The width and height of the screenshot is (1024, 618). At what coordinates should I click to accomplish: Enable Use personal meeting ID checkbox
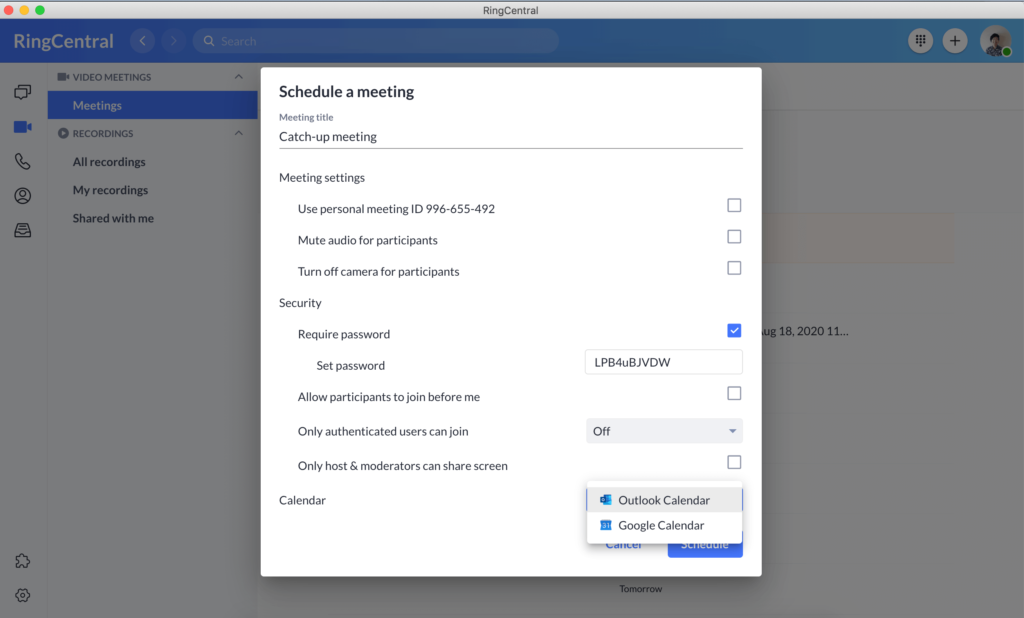(x=734, y=206)
